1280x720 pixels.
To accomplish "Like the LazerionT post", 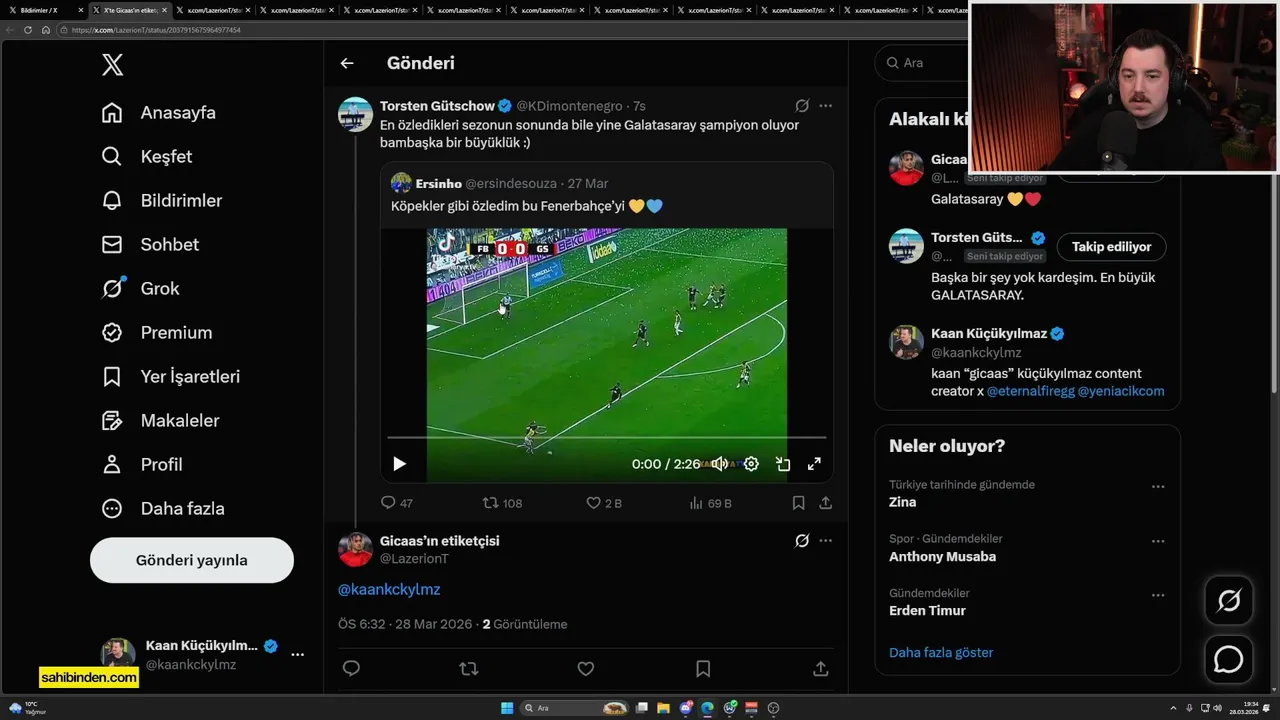I will point(586,668).
